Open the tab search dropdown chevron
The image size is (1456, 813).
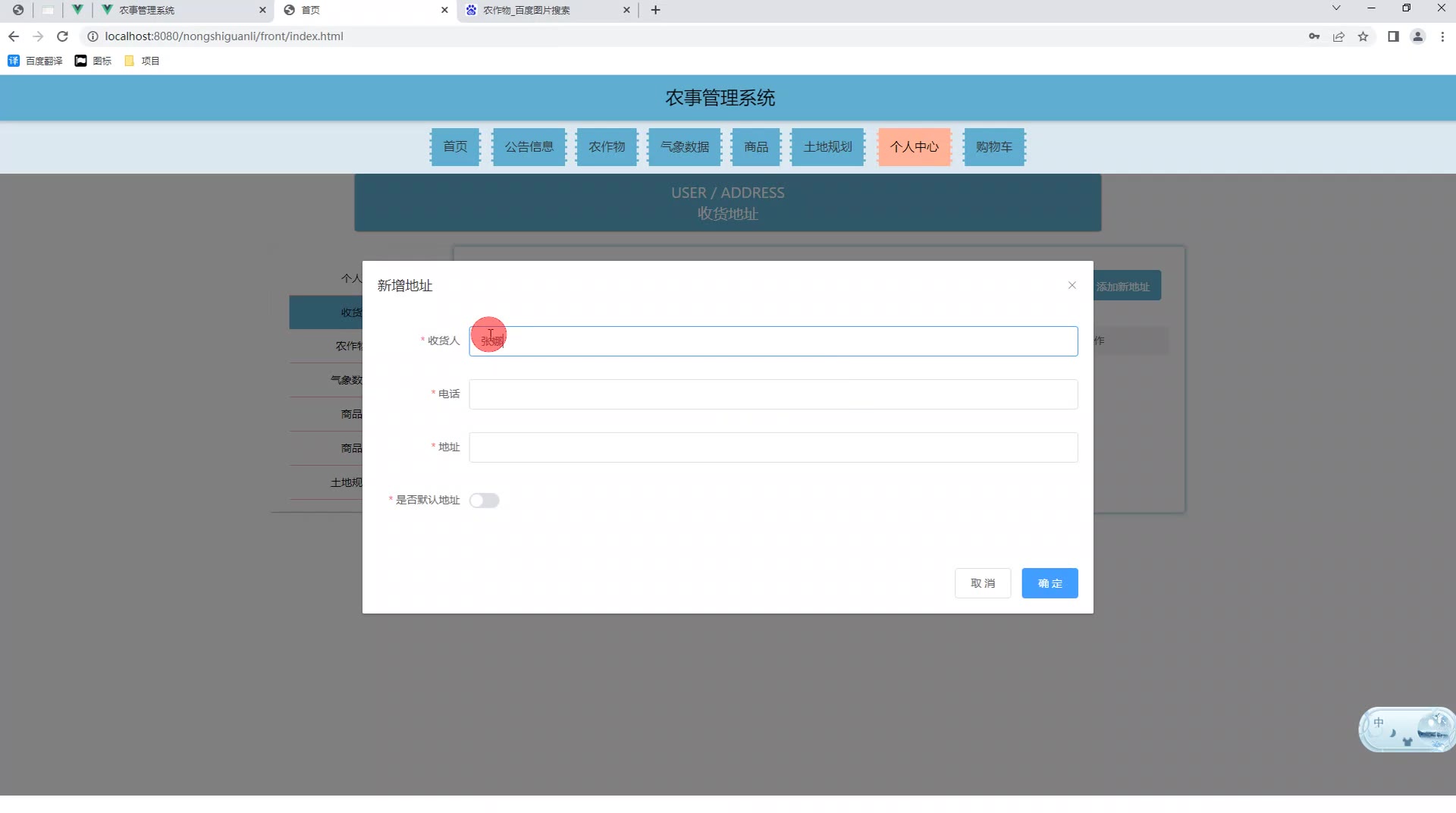(x=1336, y=8)
